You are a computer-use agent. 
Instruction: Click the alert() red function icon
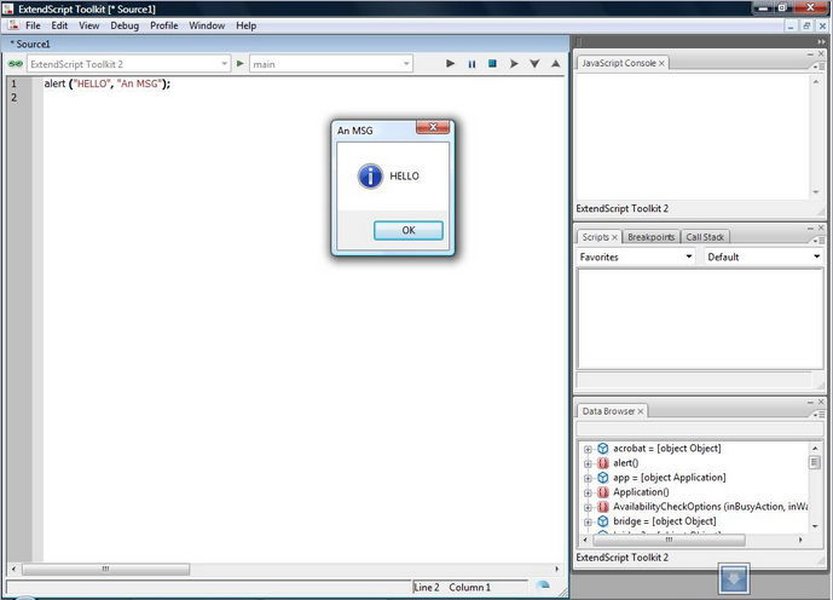click(x=602, y=463)
